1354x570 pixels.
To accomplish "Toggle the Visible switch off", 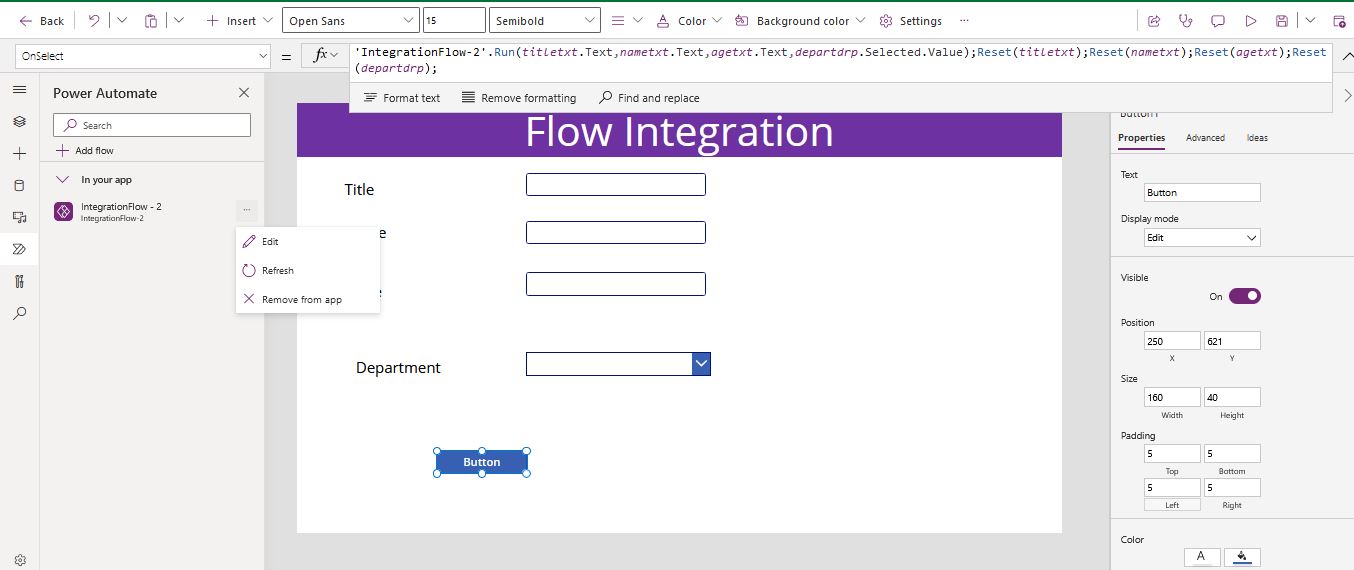I will [1244, 296].
